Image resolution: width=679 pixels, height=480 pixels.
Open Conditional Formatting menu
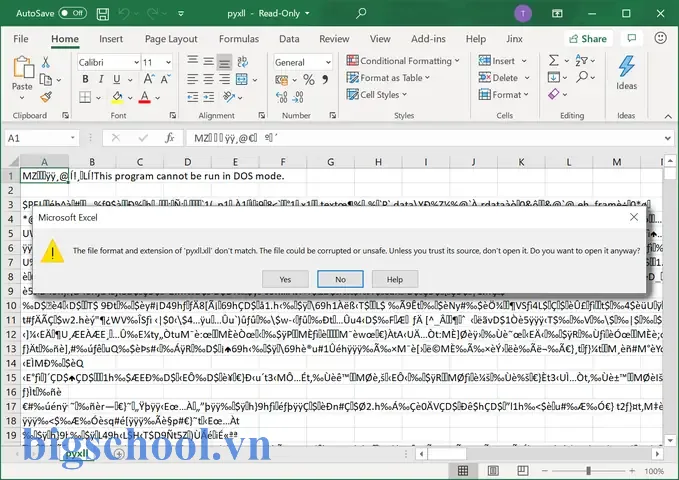(x=403, y=61)
